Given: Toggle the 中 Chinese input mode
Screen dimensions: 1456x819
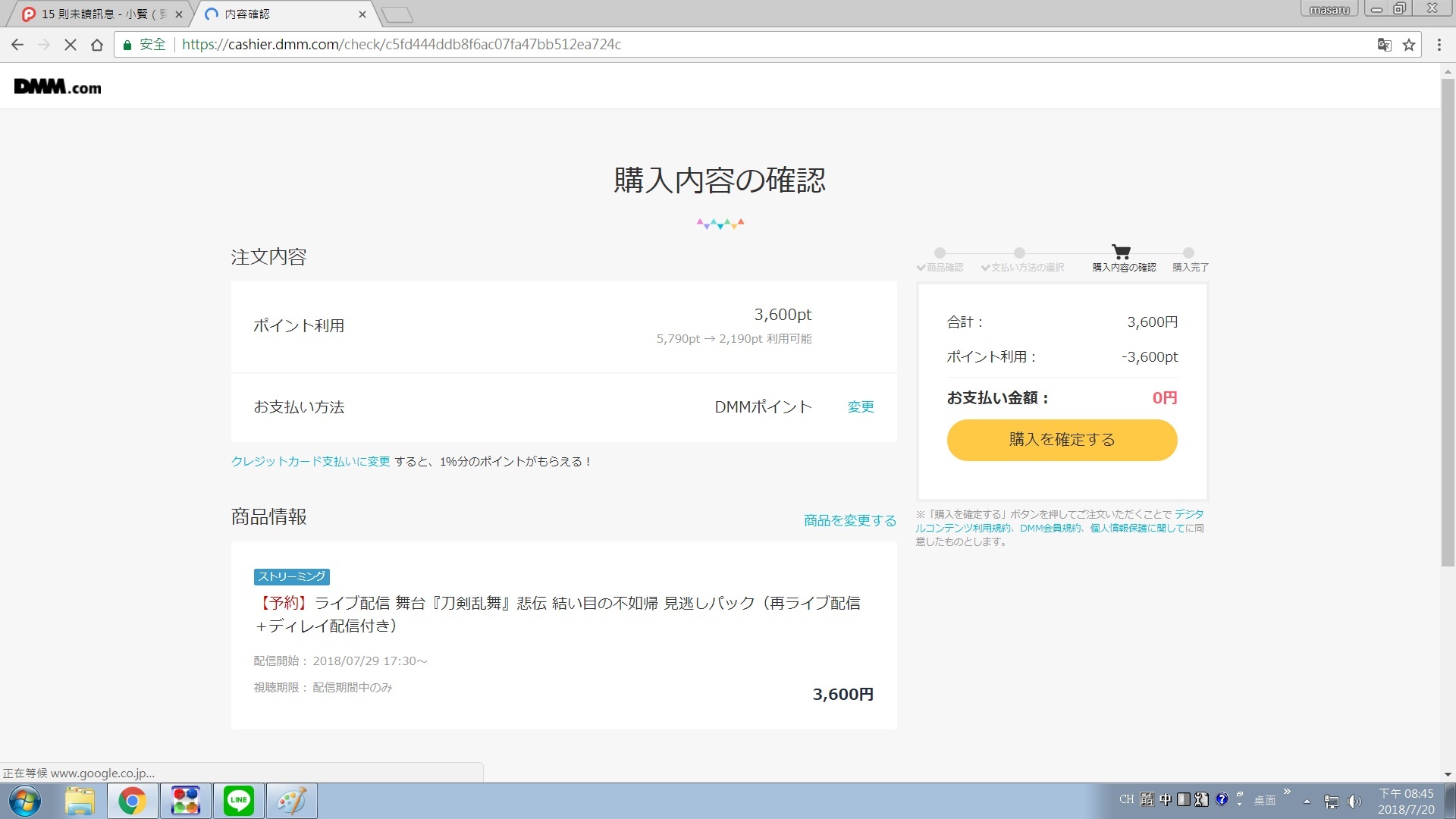Looking at the screenshot, I should pyautogui.click(x=1166, y=799).
